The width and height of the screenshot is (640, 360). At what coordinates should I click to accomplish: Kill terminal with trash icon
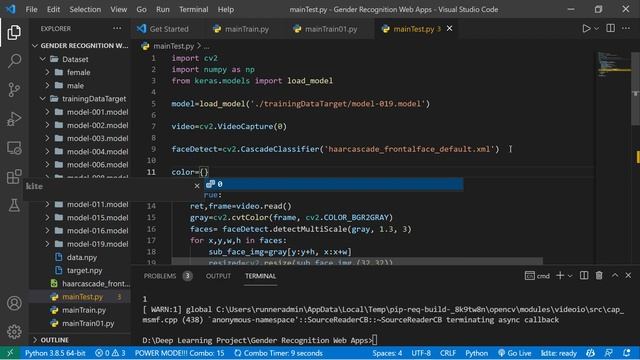tap(599, 276)
